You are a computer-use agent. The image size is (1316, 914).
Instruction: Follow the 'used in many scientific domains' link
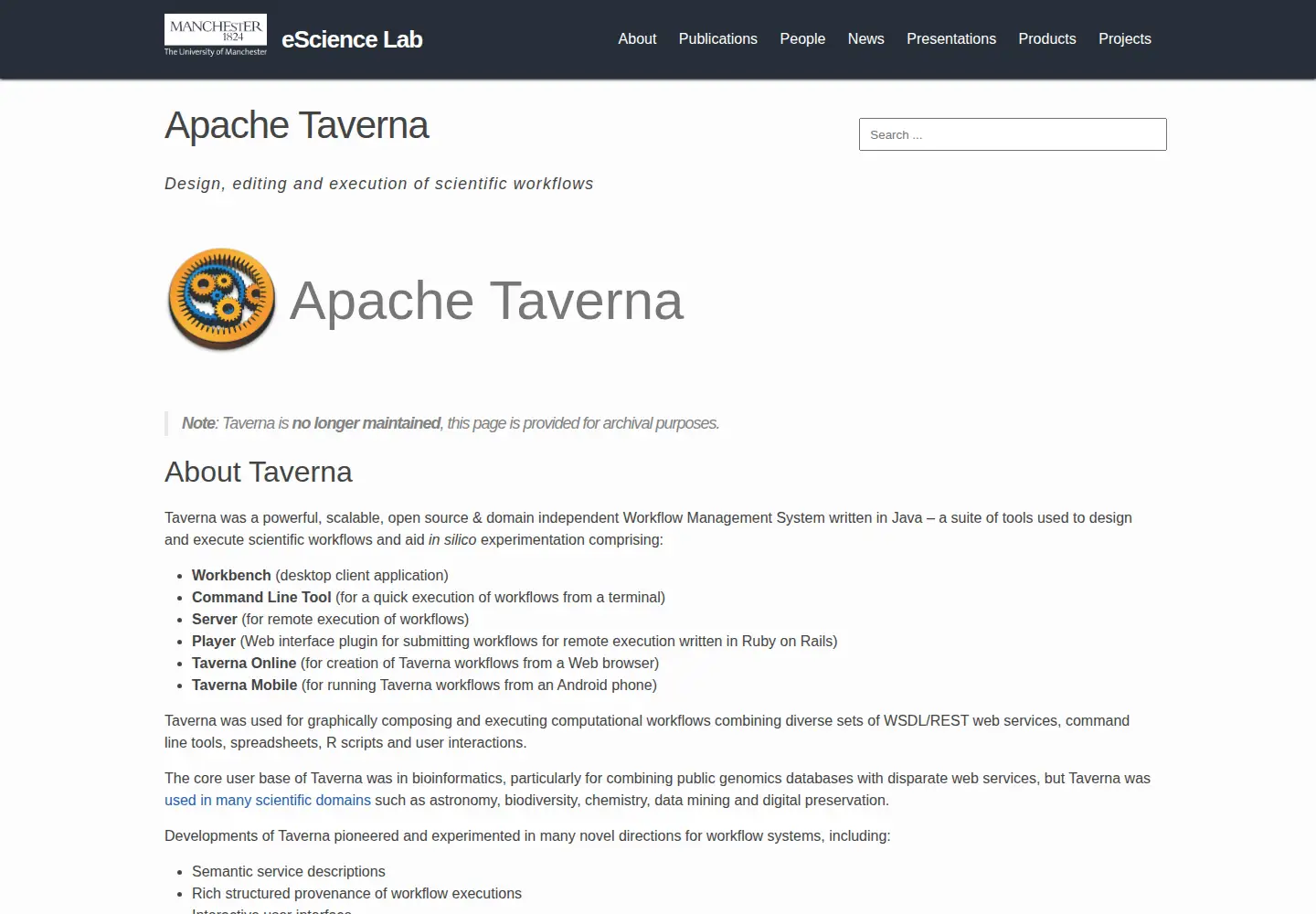(x=268, y=800)
